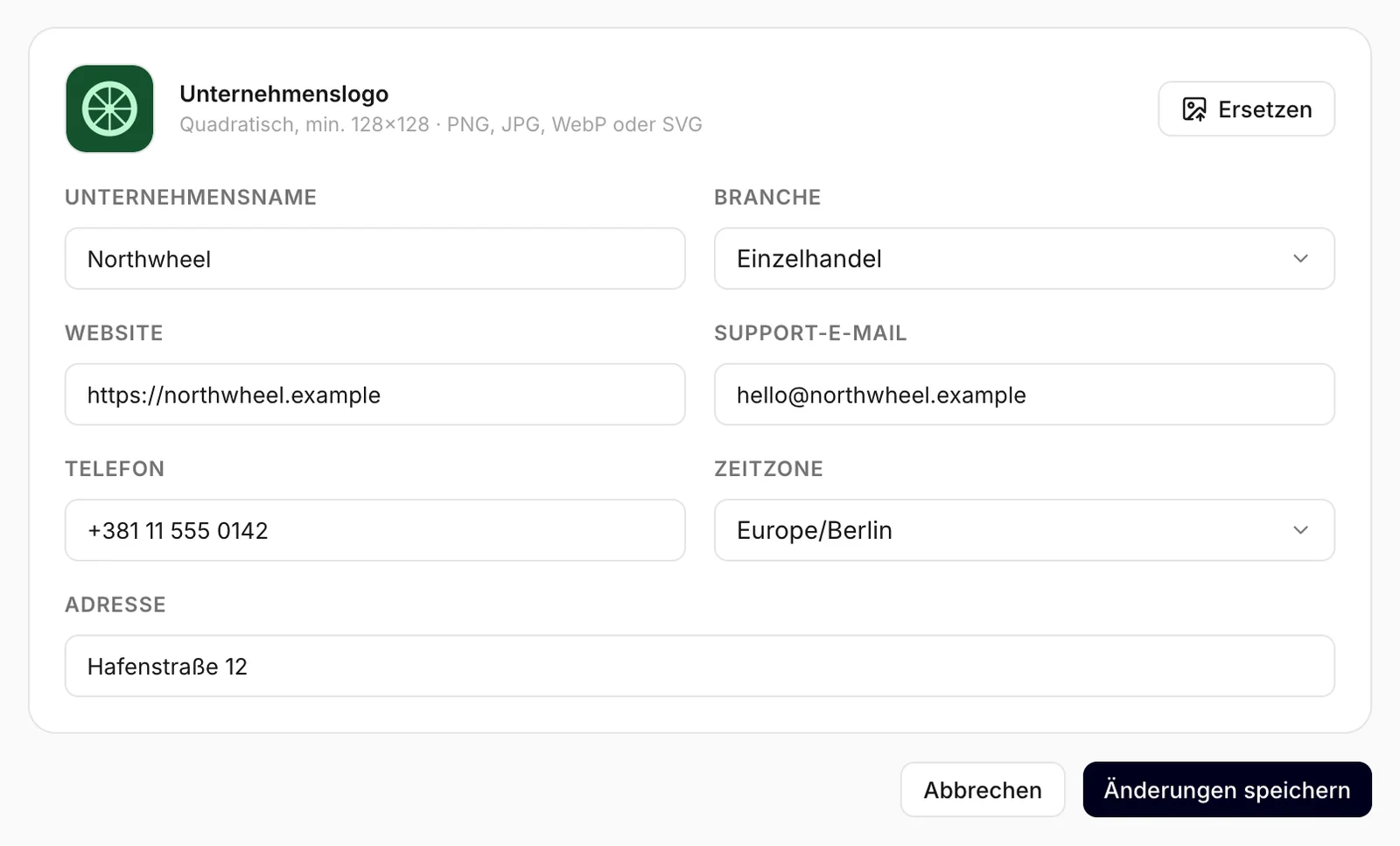Open the Branche dropdown showing Einzelhandel
This screenshot has width=1400, height=846.
click(x=1024, y=259)
